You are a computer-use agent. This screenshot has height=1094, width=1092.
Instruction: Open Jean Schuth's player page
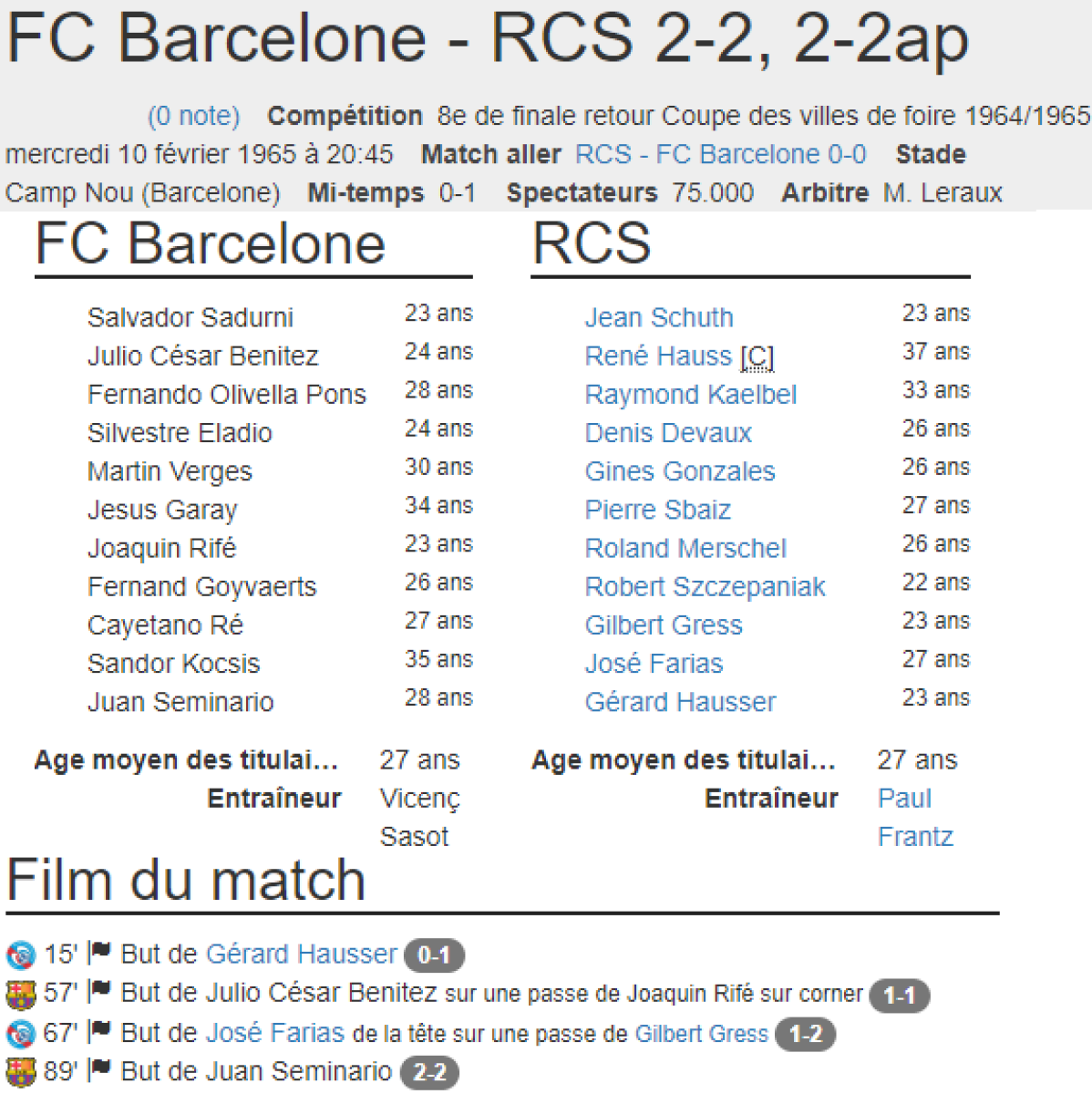pos(658,317)
